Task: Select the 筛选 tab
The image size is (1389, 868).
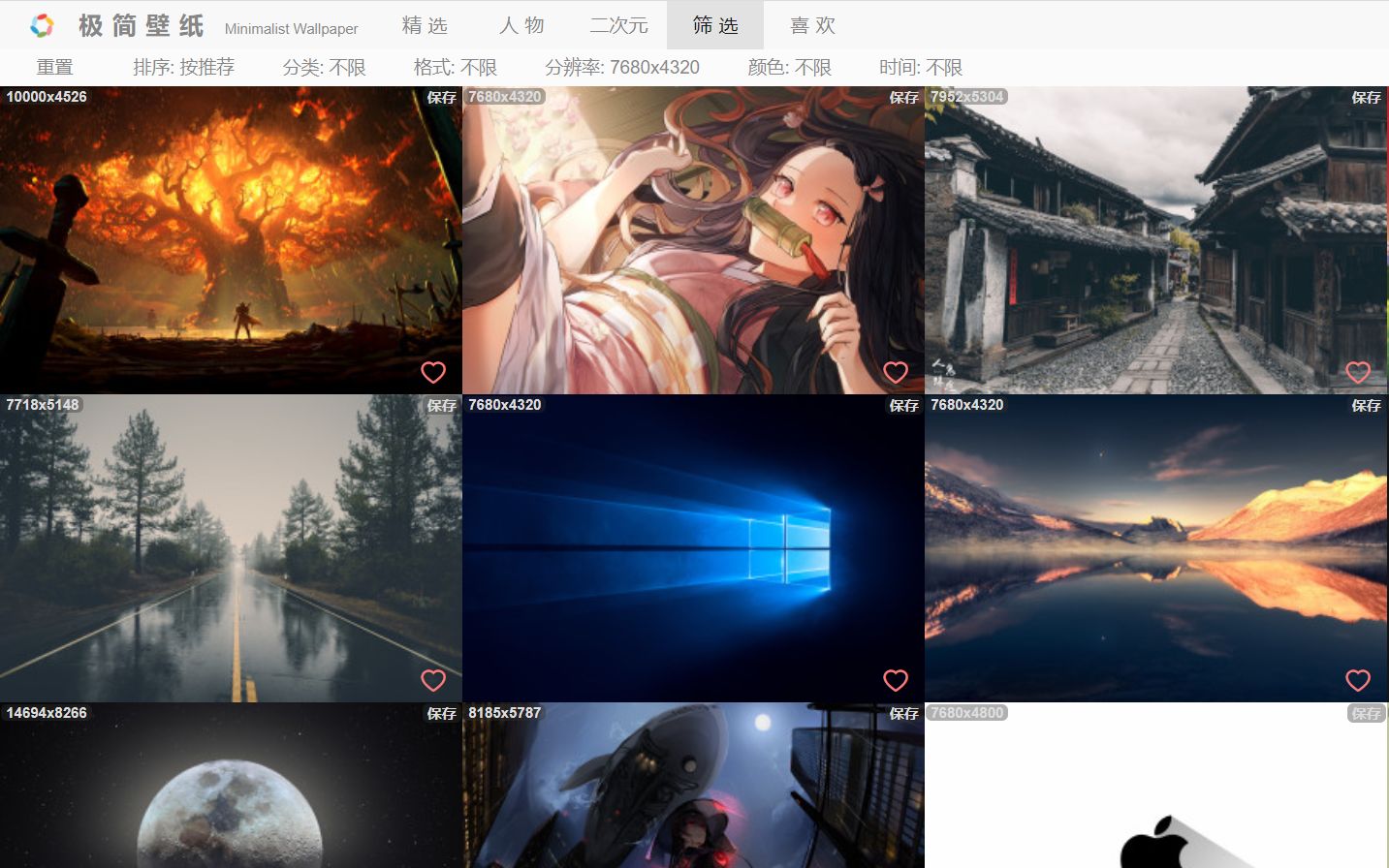Action: pos(715,25)
